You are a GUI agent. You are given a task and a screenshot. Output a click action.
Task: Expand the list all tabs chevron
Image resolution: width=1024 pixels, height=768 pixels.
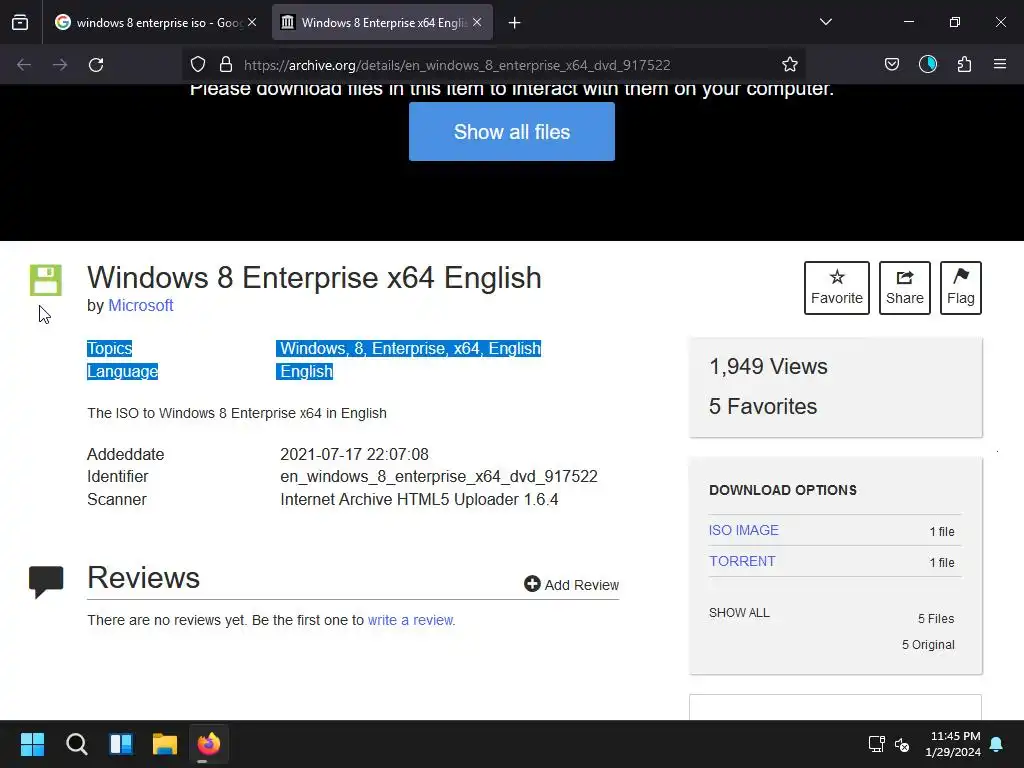(x=826, y=22)
